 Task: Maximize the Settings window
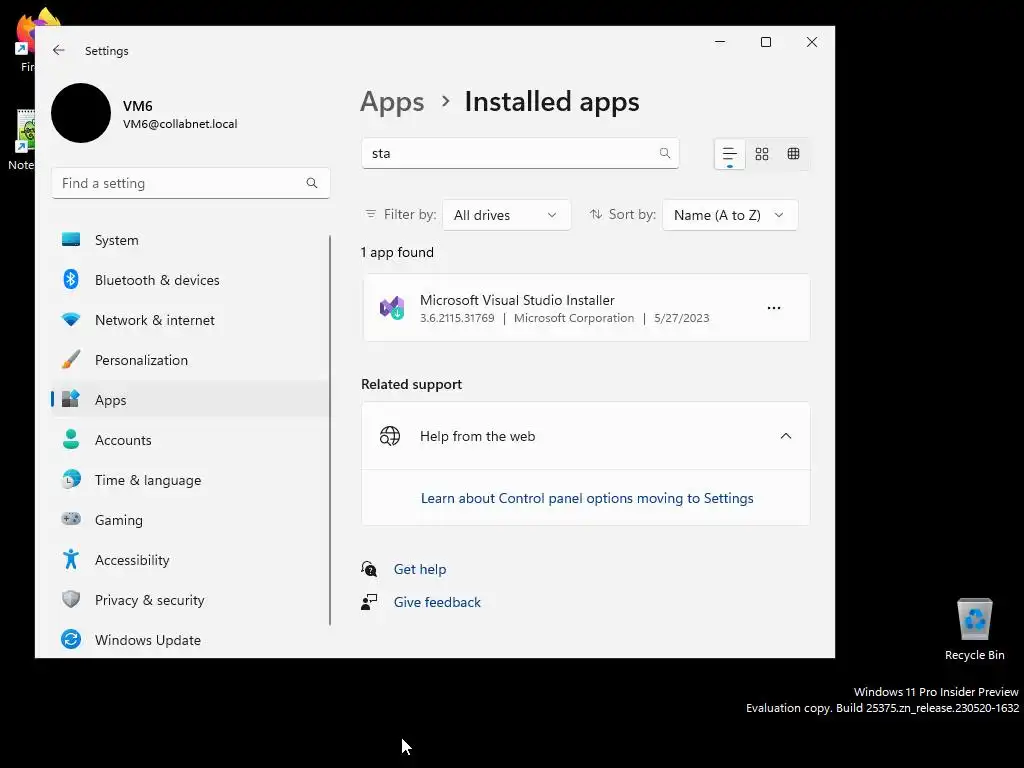[x=765, y=42]
